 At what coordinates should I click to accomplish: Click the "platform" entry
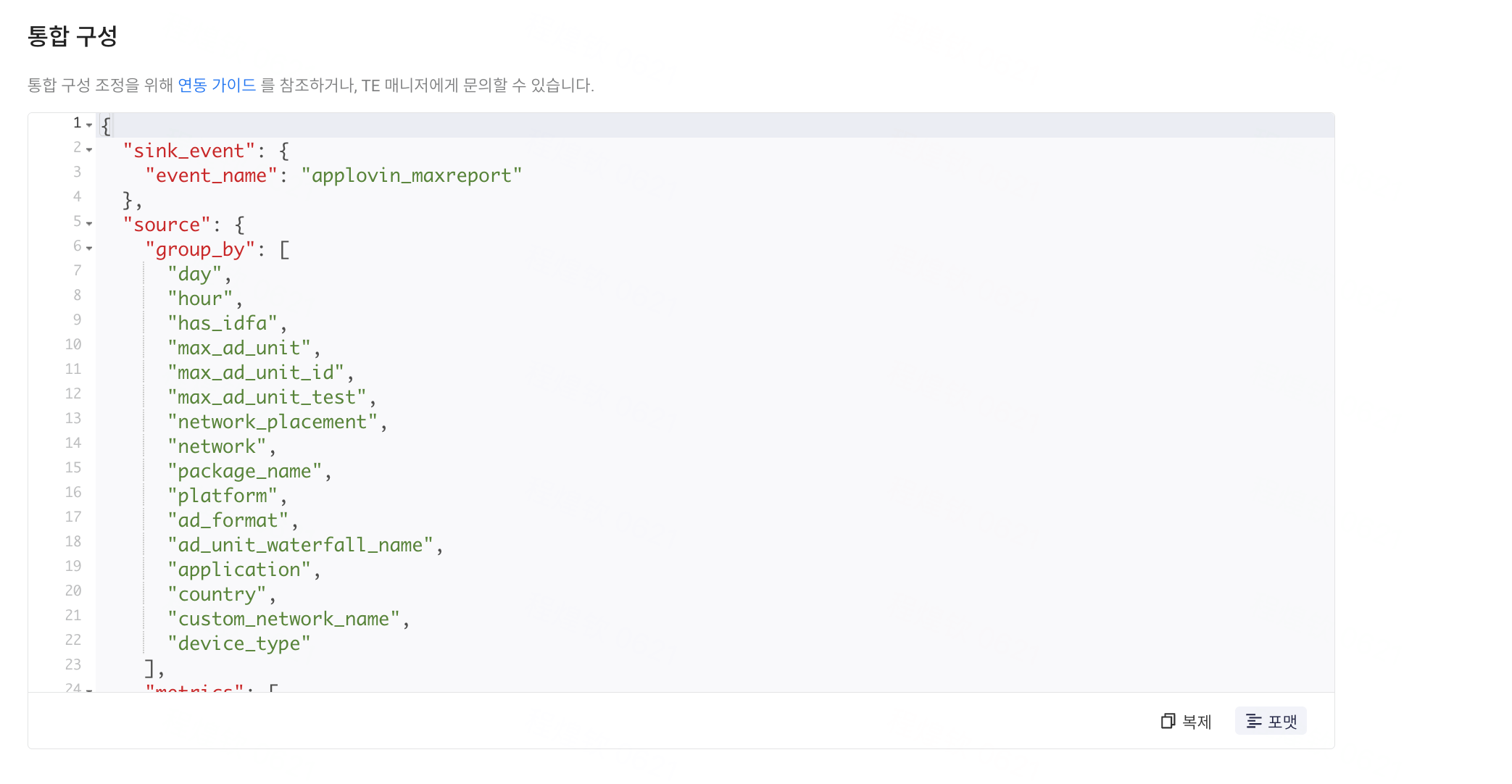click(x=223, y=496)
